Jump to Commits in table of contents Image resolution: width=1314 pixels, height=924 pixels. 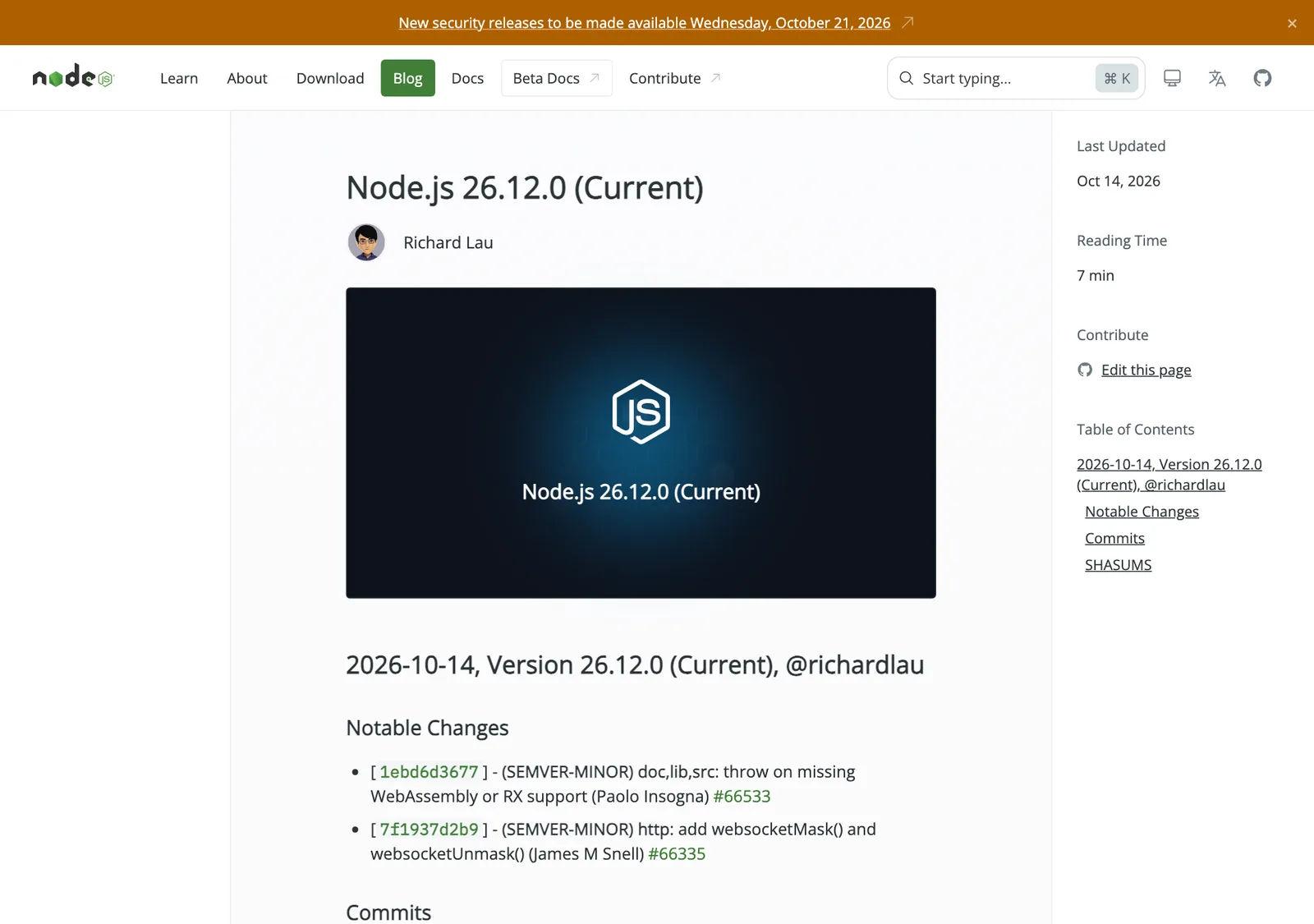pyautogui.click(x=1114, y=538)
